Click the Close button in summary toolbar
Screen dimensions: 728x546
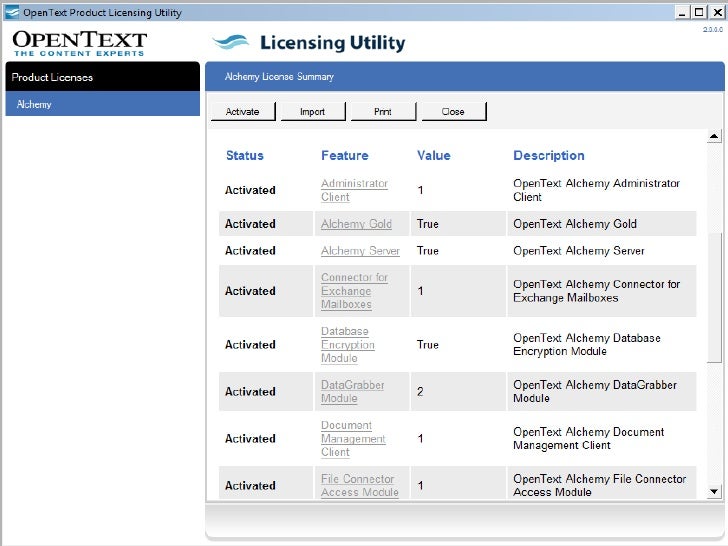click(x=454, y=111)
